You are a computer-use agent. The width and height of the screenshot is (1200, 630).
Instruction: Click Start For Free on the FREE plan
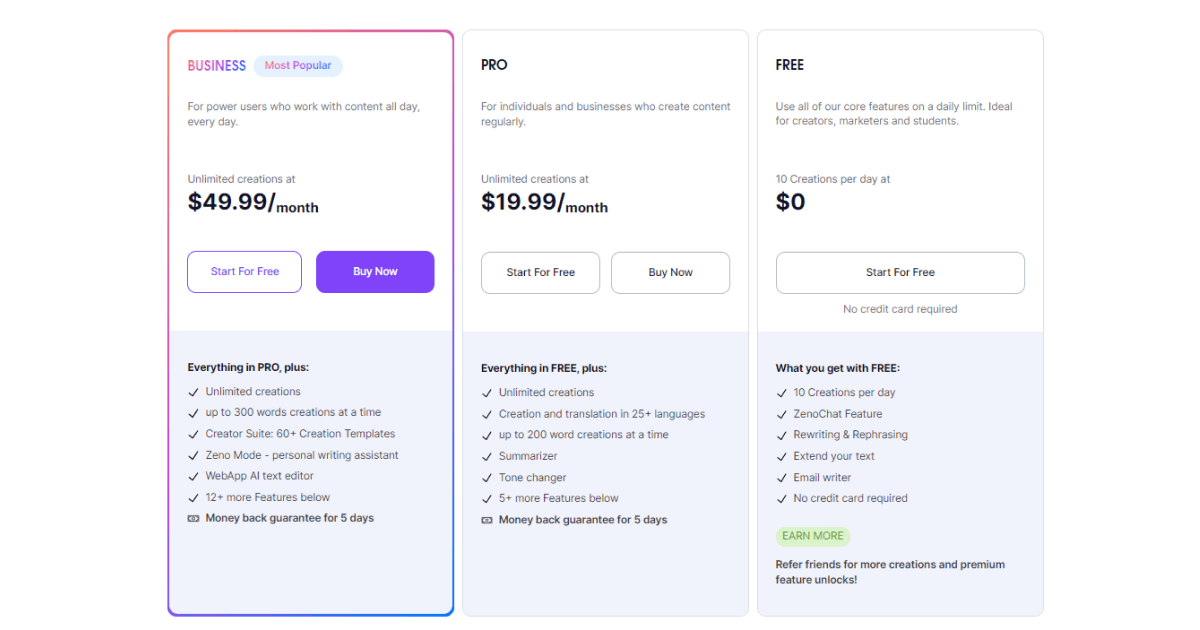pos(900,272)
